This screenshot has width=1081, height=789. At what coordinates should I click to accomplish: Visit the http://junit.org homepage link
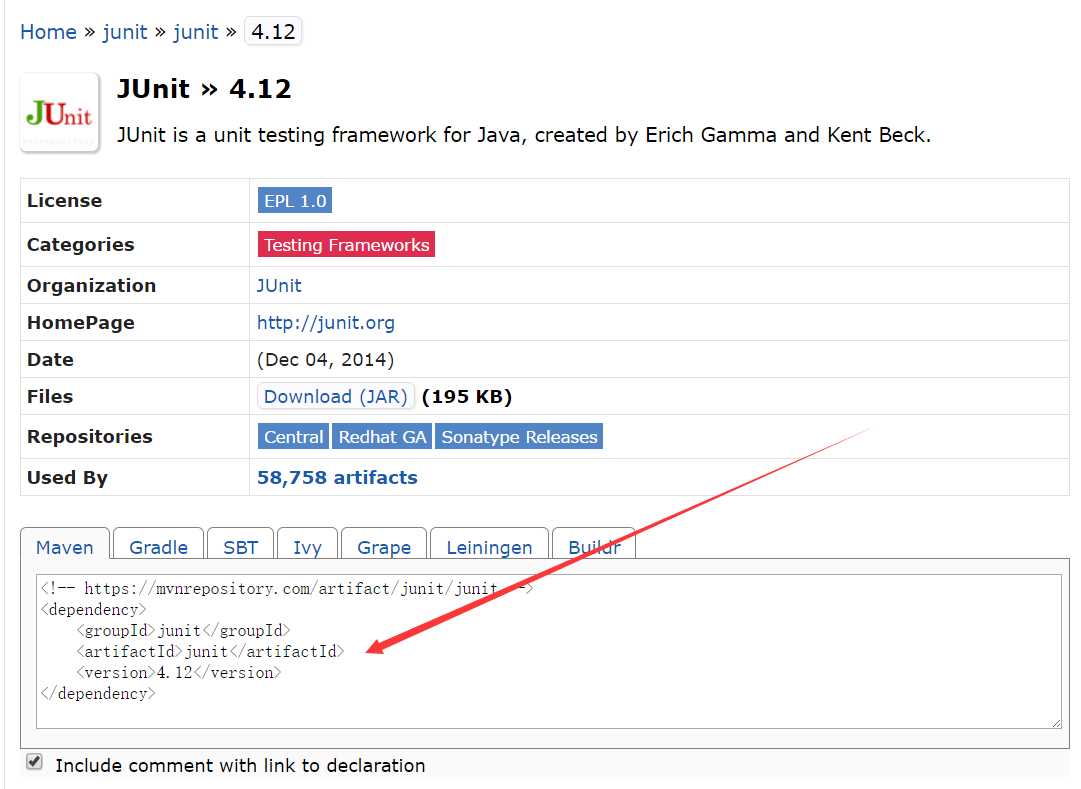[x=326, y=323]
